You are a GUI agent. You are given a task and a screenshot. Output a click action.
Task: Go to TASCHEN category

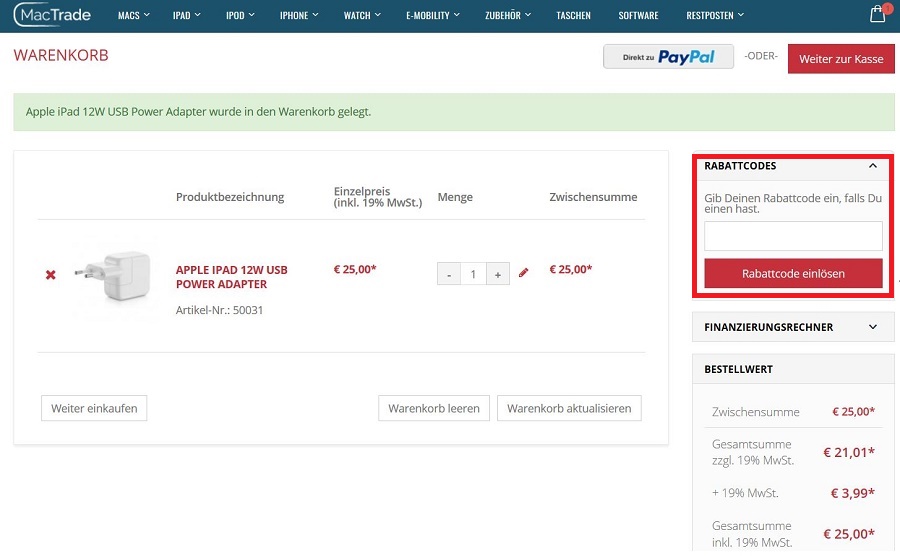[573, 15]
